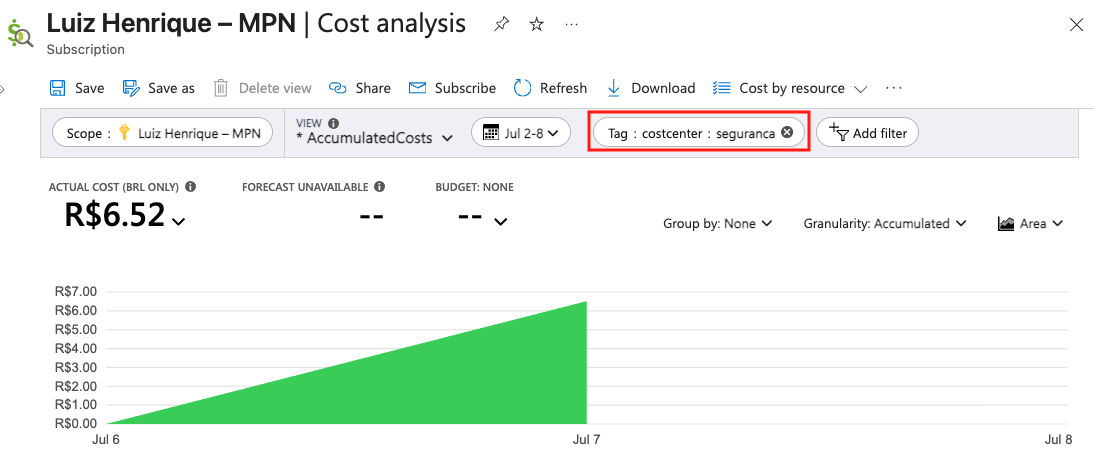This screenshot has height=461, width=1097.
Task: Click the Jul 6 axis label
Action: [106, 439]
